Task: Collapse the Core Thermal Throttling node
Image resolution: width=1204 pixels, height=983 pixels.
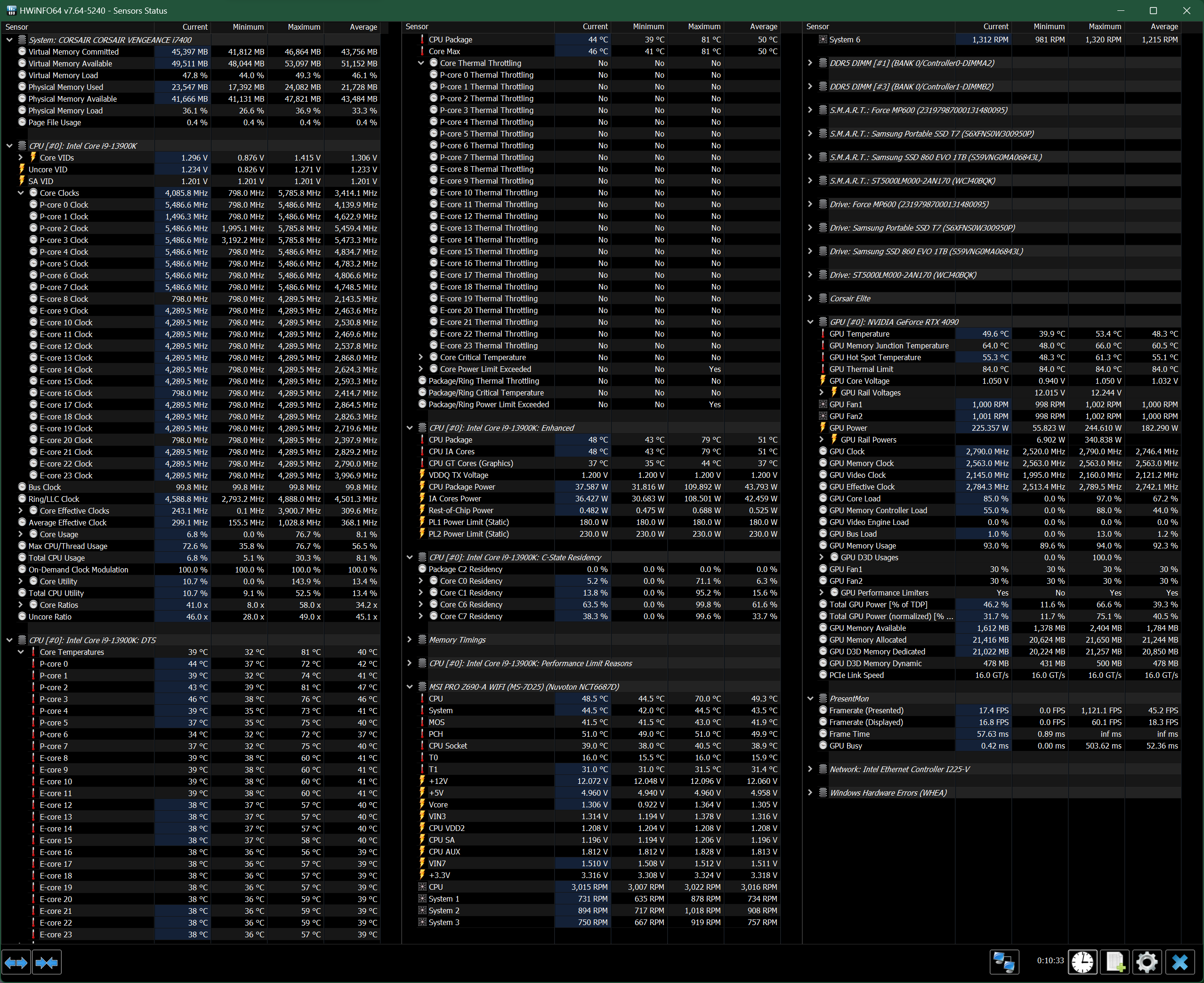Action: tap(421, 64)
